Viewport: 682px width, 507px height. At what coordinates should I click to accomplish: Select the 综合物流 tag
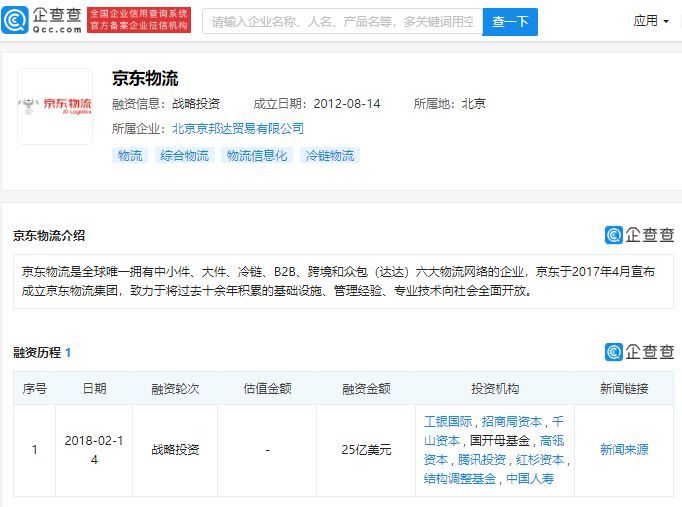[184, 156]
